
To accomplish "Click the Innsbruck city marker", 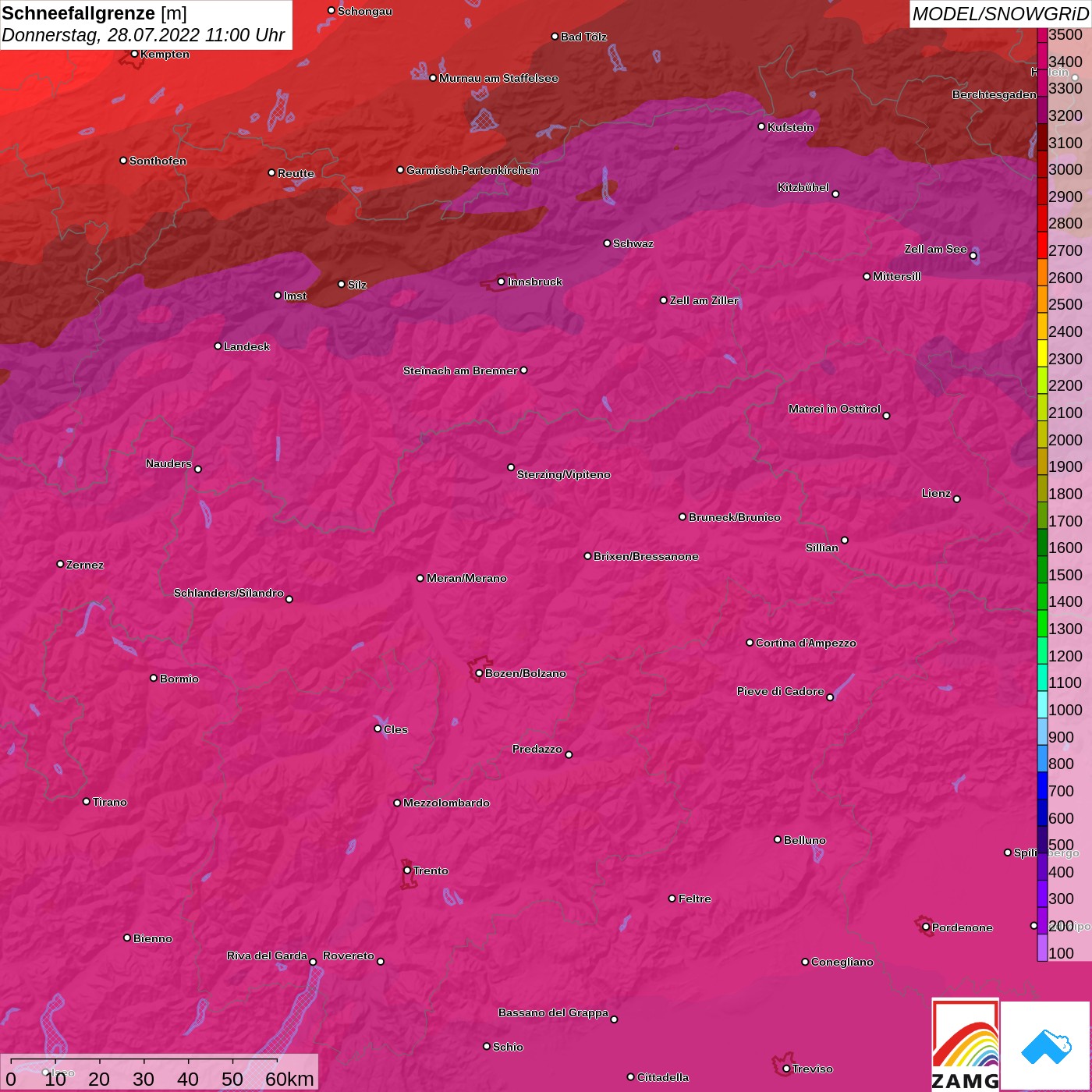I will click(501, 282).
